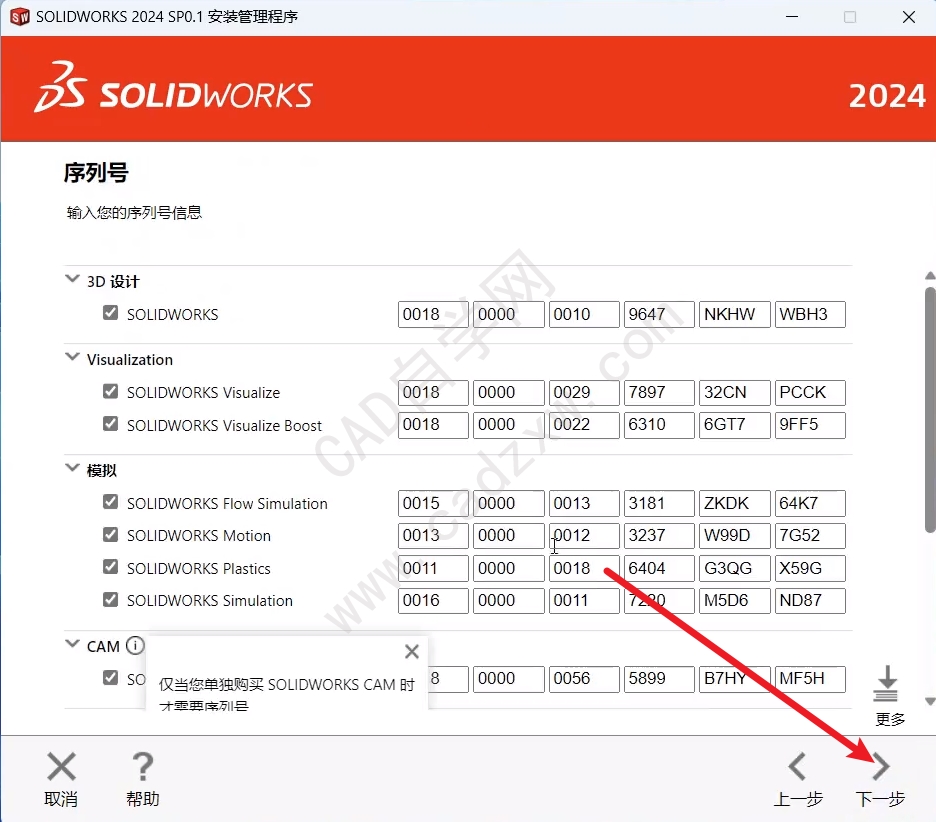Viewport: 936px width, 822px height.
Task: Click the vertical scrollbar thumb
Action: tap(930, 410)
